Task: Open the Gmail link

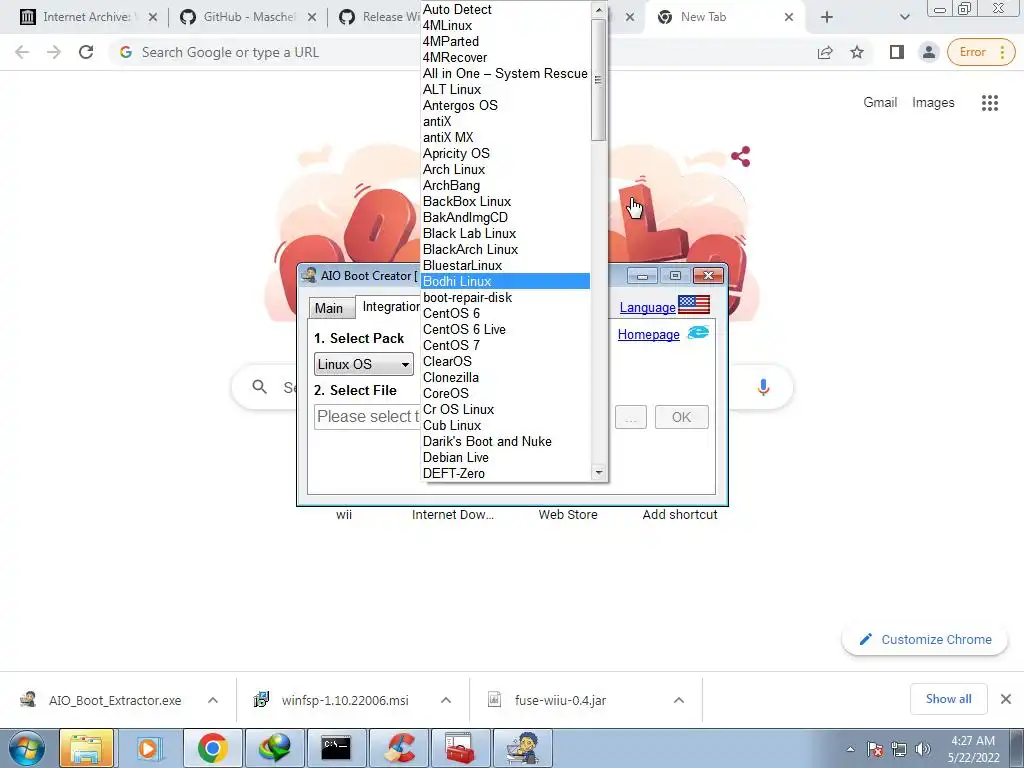Action: click(x=880, y=103)
